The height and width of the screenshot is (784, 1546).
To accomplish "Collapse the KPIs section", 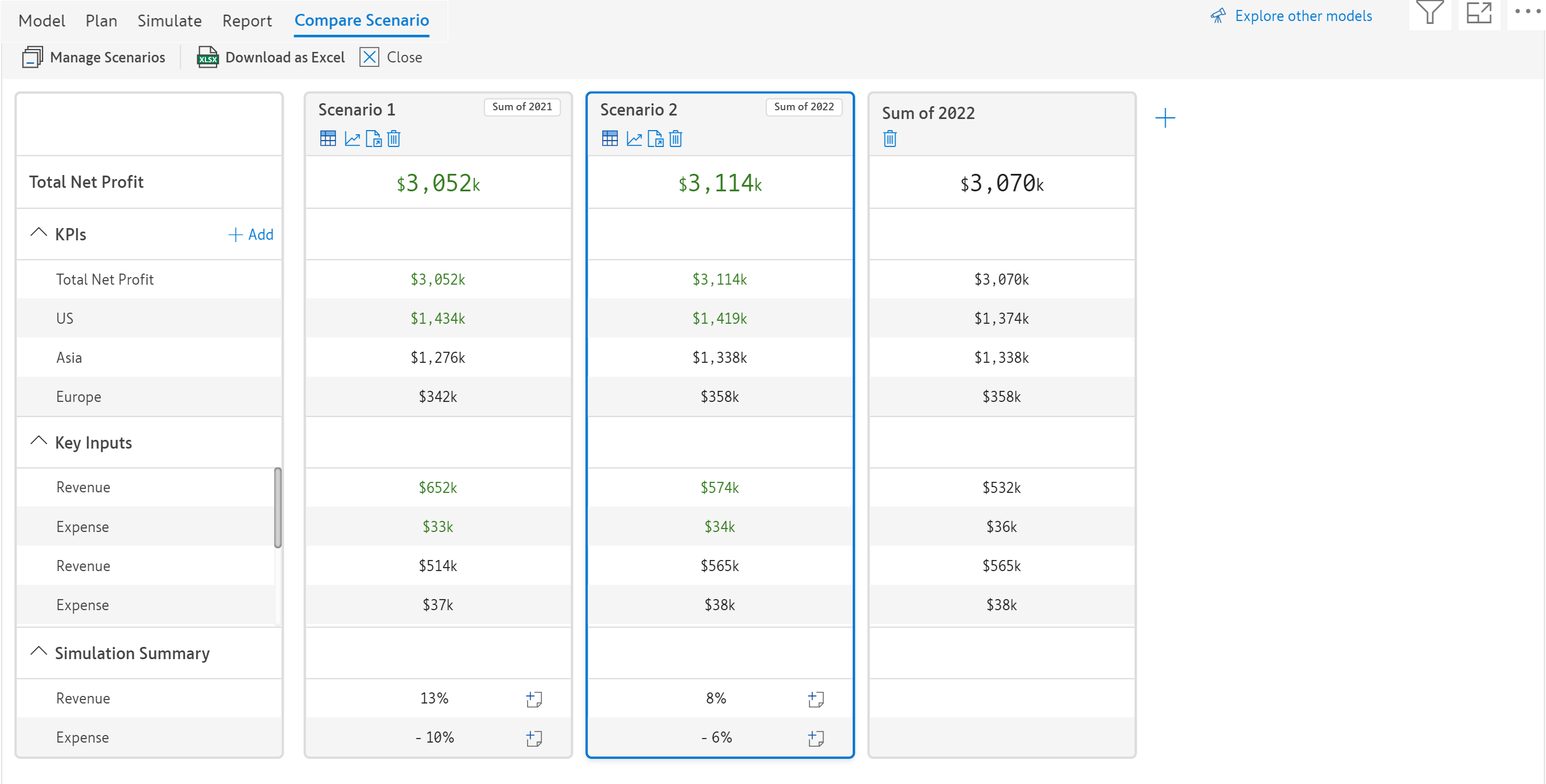I will point(39,233).
